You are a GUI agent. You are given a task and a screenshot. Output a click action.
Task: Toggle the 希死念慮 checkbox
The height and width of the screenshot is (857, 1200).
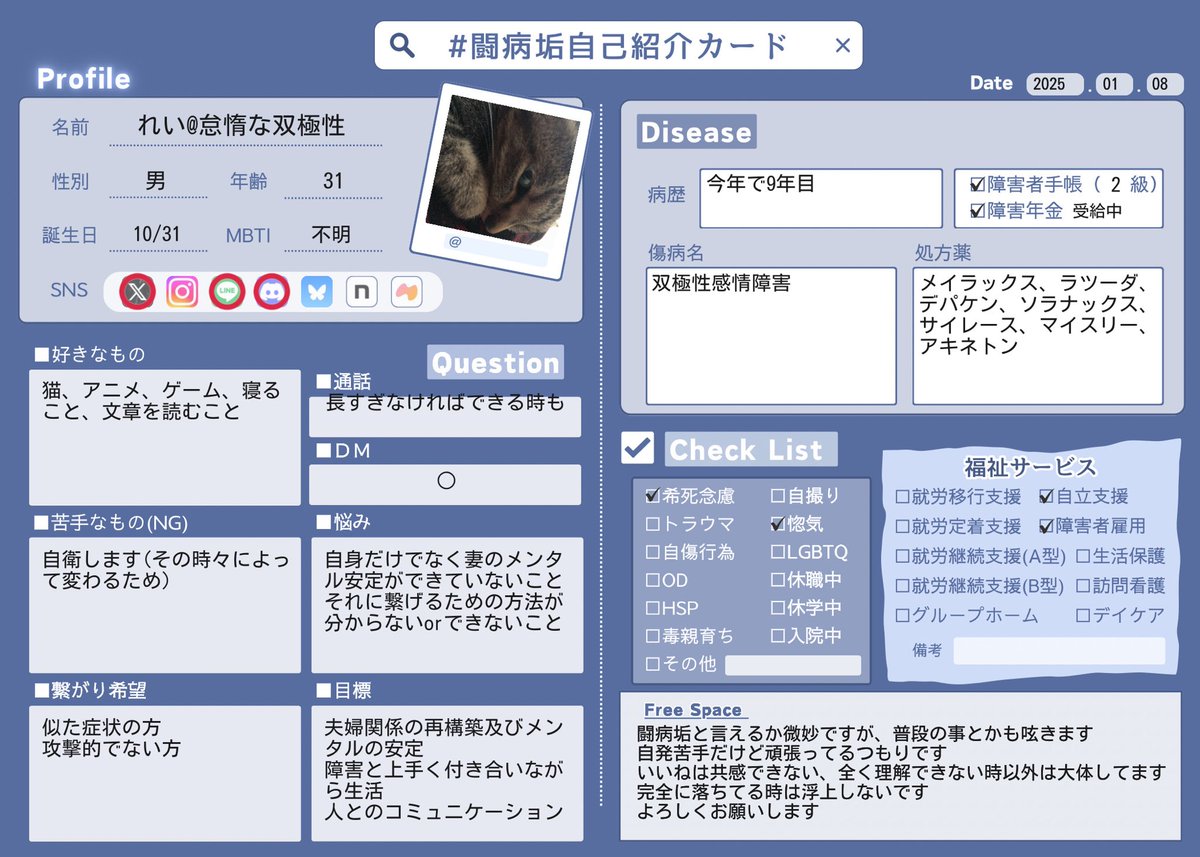point(653,495)
